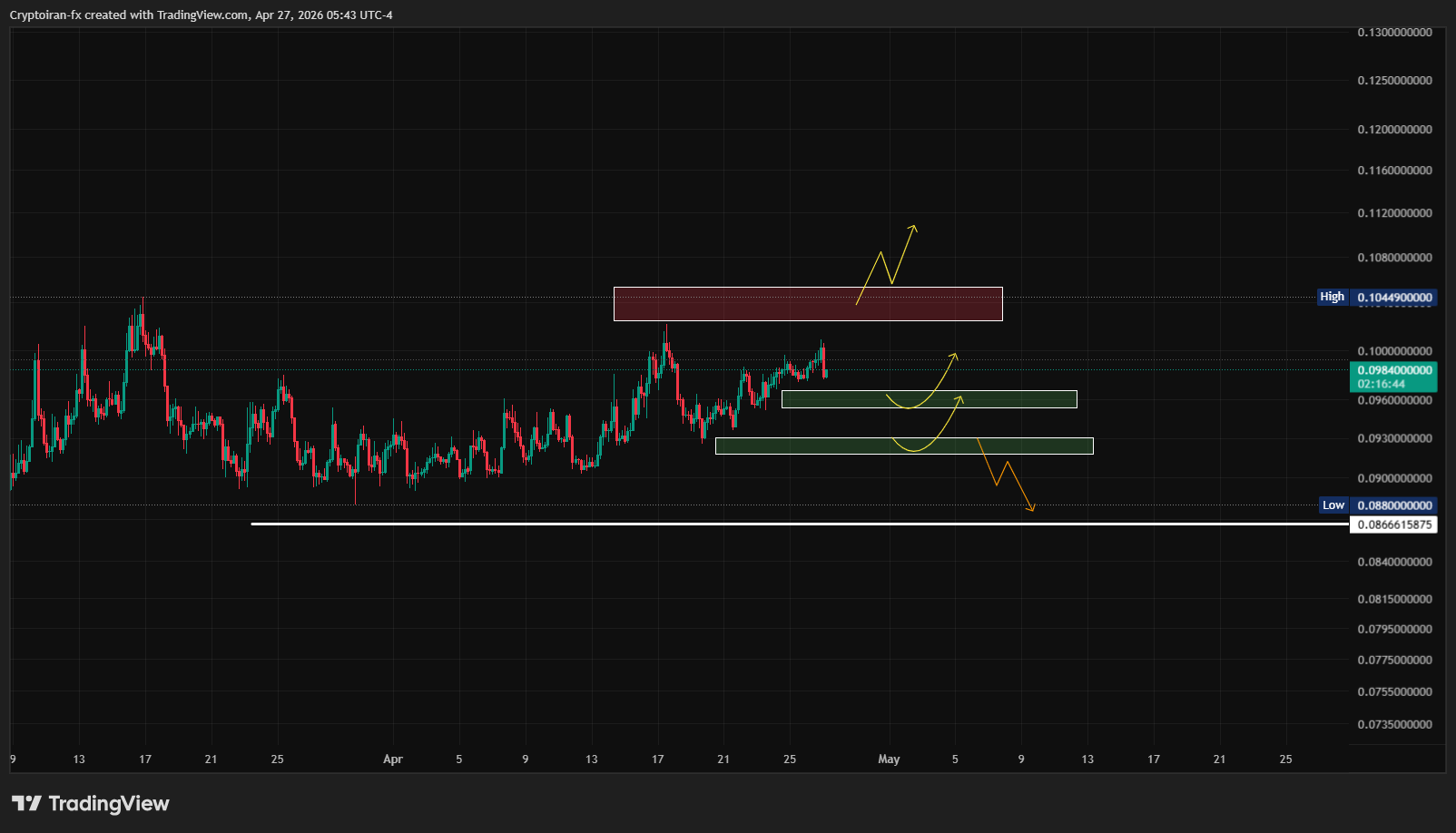This screenshot has width=1456, height=833.
Task: Click the candle countdown timer 02:16:44
Action: (x=1381, y=384)
